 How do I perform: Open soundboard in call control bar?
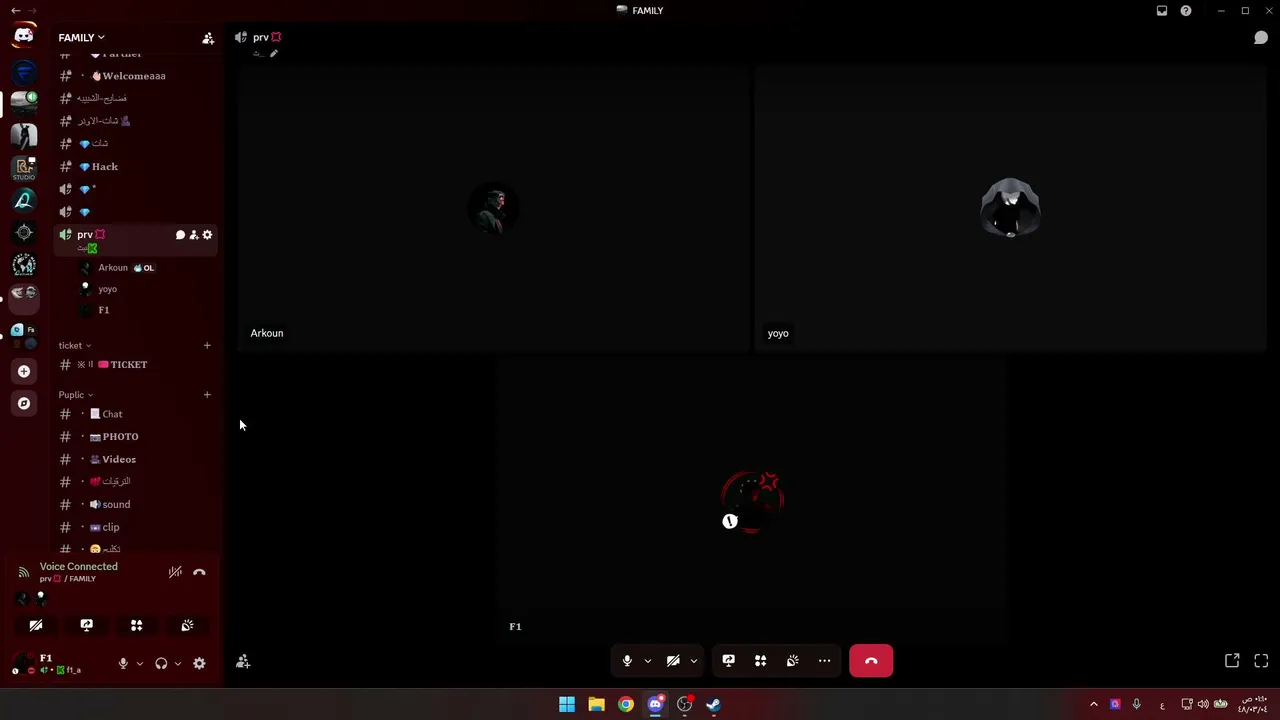793,661
